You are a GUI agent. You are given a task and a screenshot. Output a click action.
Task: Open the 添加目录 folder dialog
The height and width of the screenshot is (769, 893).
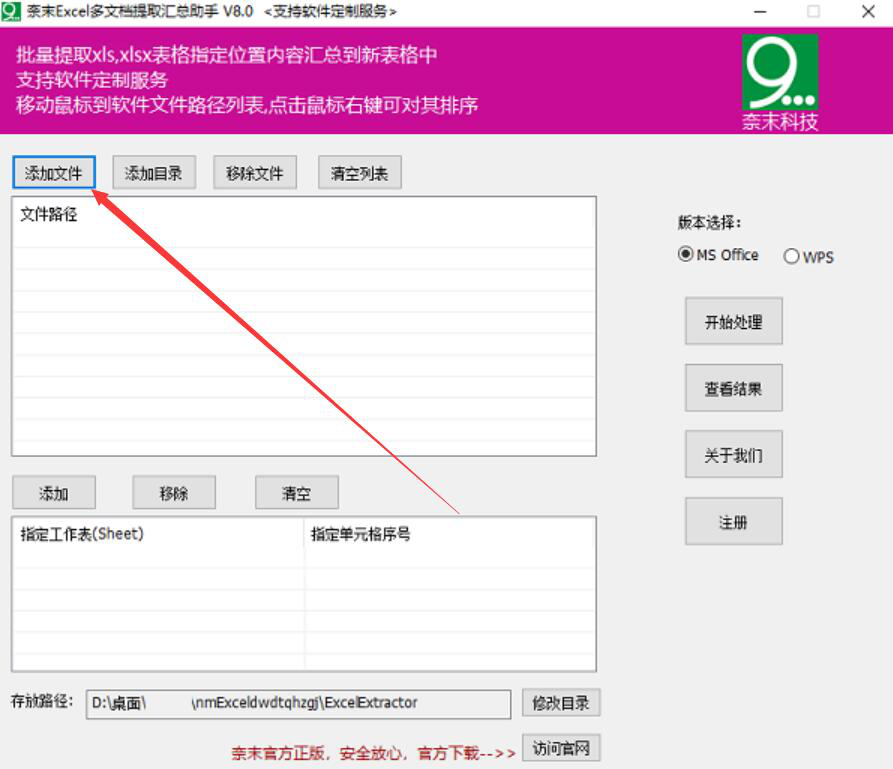[x=154, y=172]
